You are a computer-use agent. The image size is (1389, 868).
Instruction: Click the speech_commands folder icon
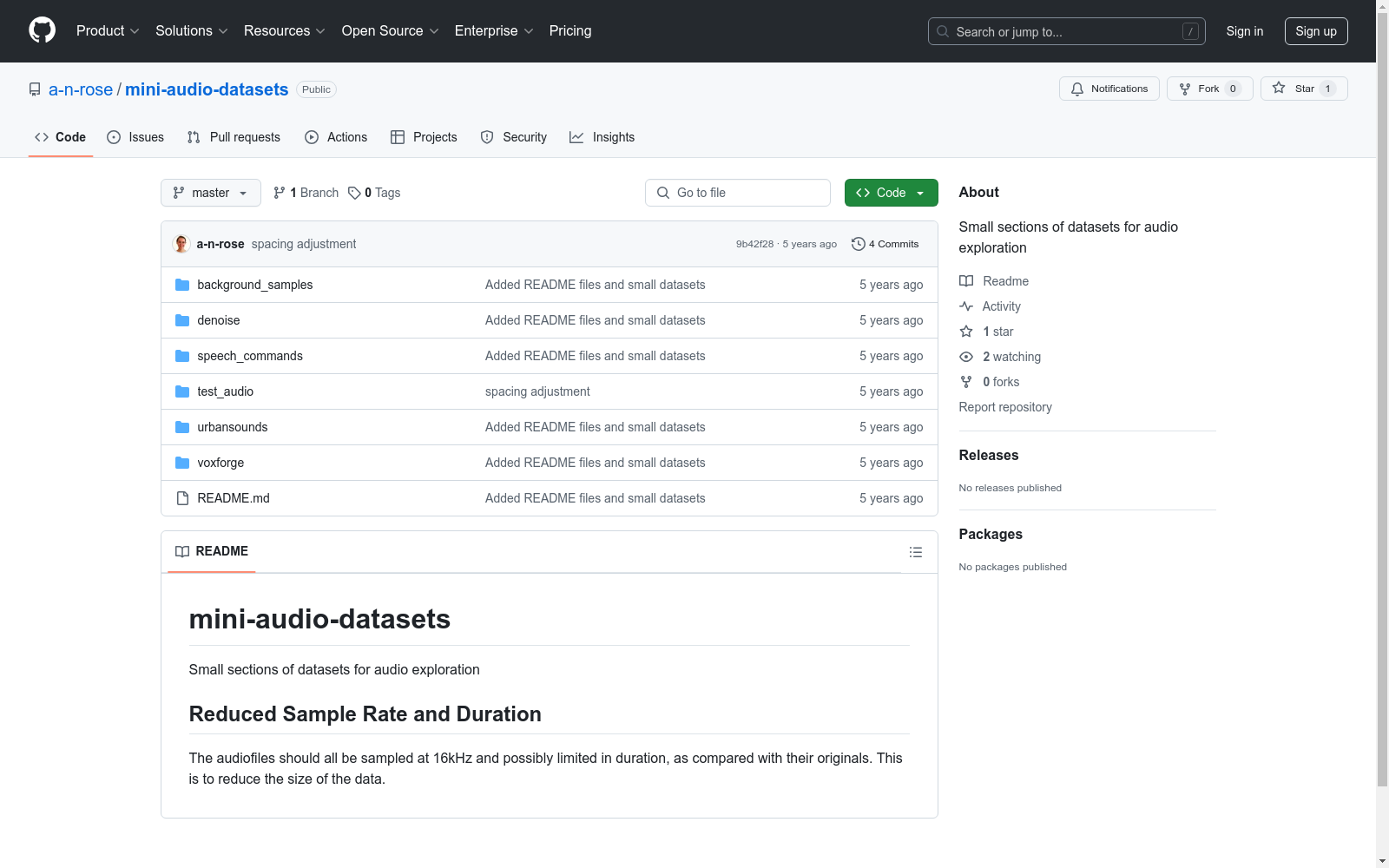(182, 356)
